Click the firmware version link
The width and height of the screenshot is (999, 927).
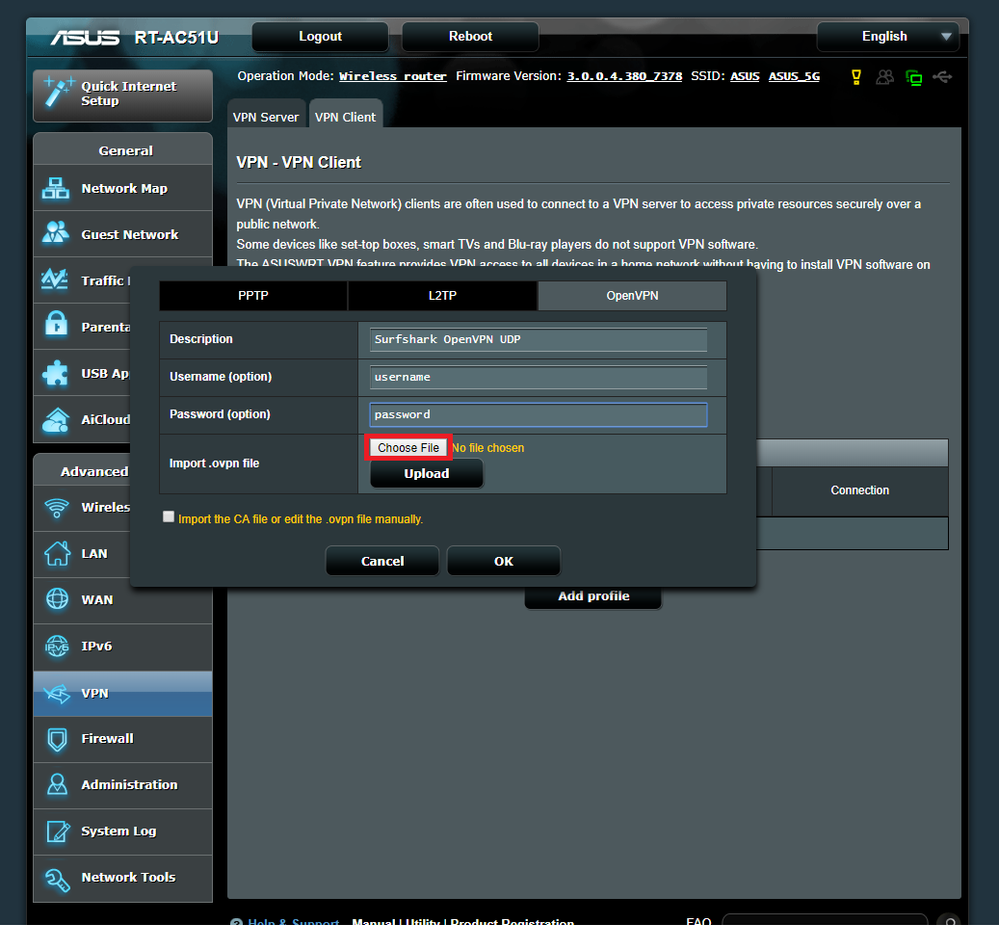point(624,76)
